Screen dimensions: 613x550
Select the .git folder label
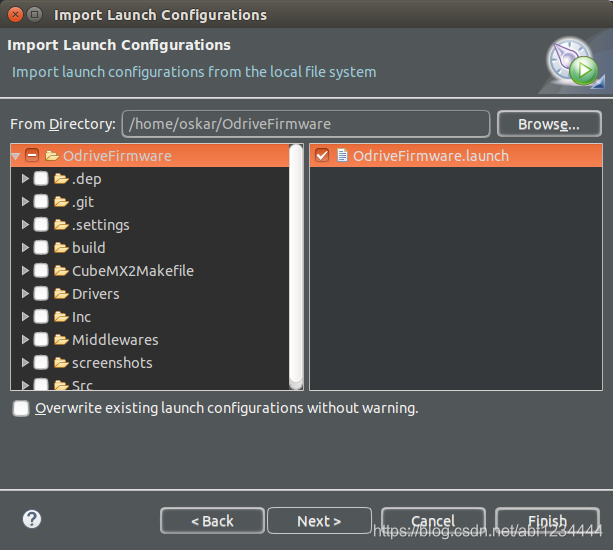(x=83, y=202)
